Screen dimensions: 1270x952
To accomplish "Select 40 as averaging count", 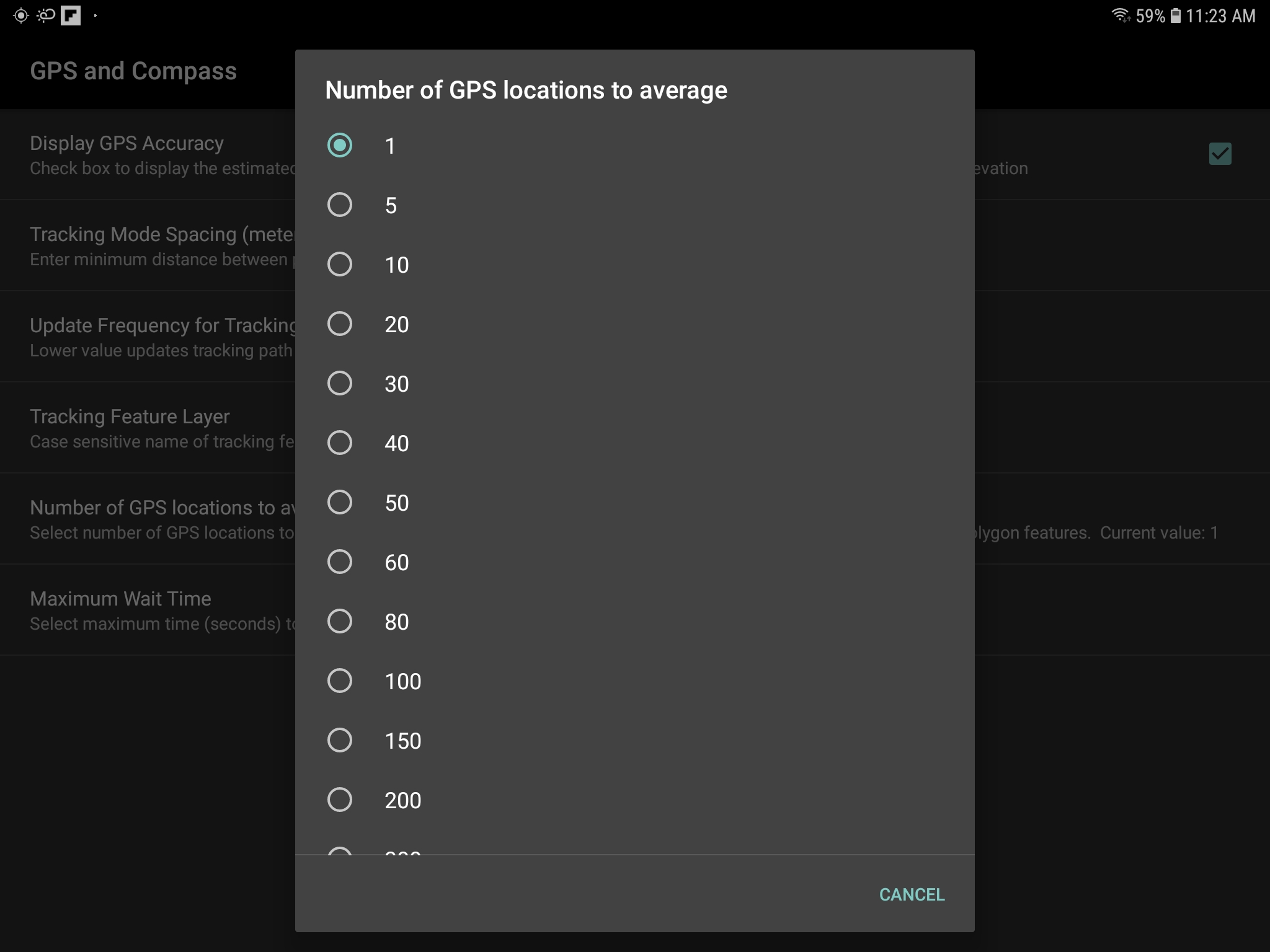I will [340, 443].
